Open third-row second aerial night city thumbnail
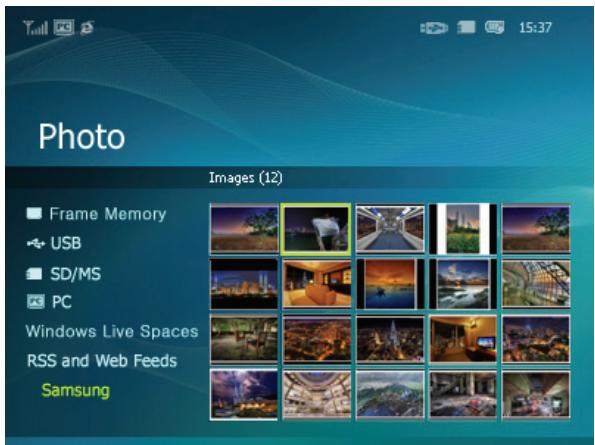 316,339
